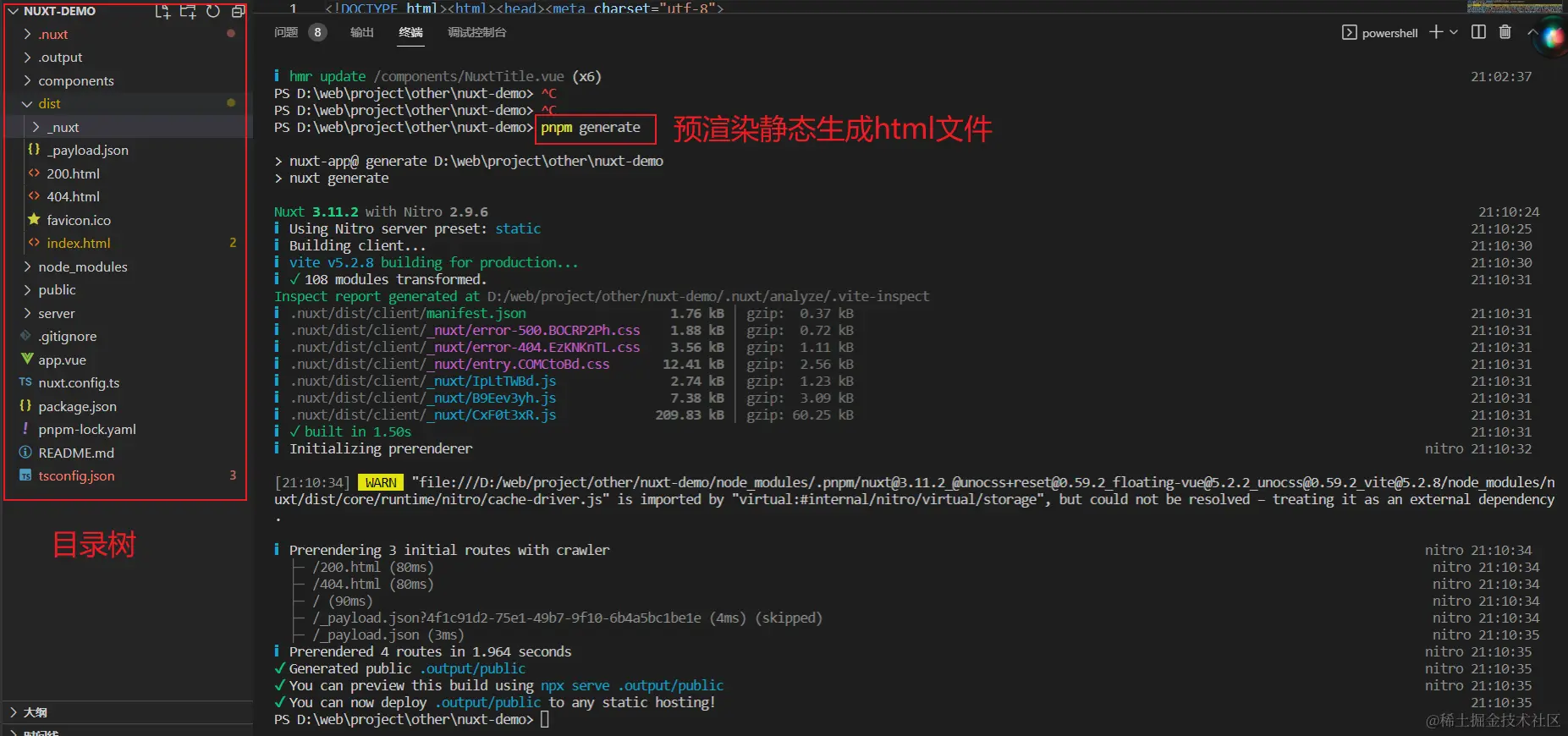Click 'static' in Nitro server preset line
Viewport: 1568px width, 736px height.
[x=518, y=228]
